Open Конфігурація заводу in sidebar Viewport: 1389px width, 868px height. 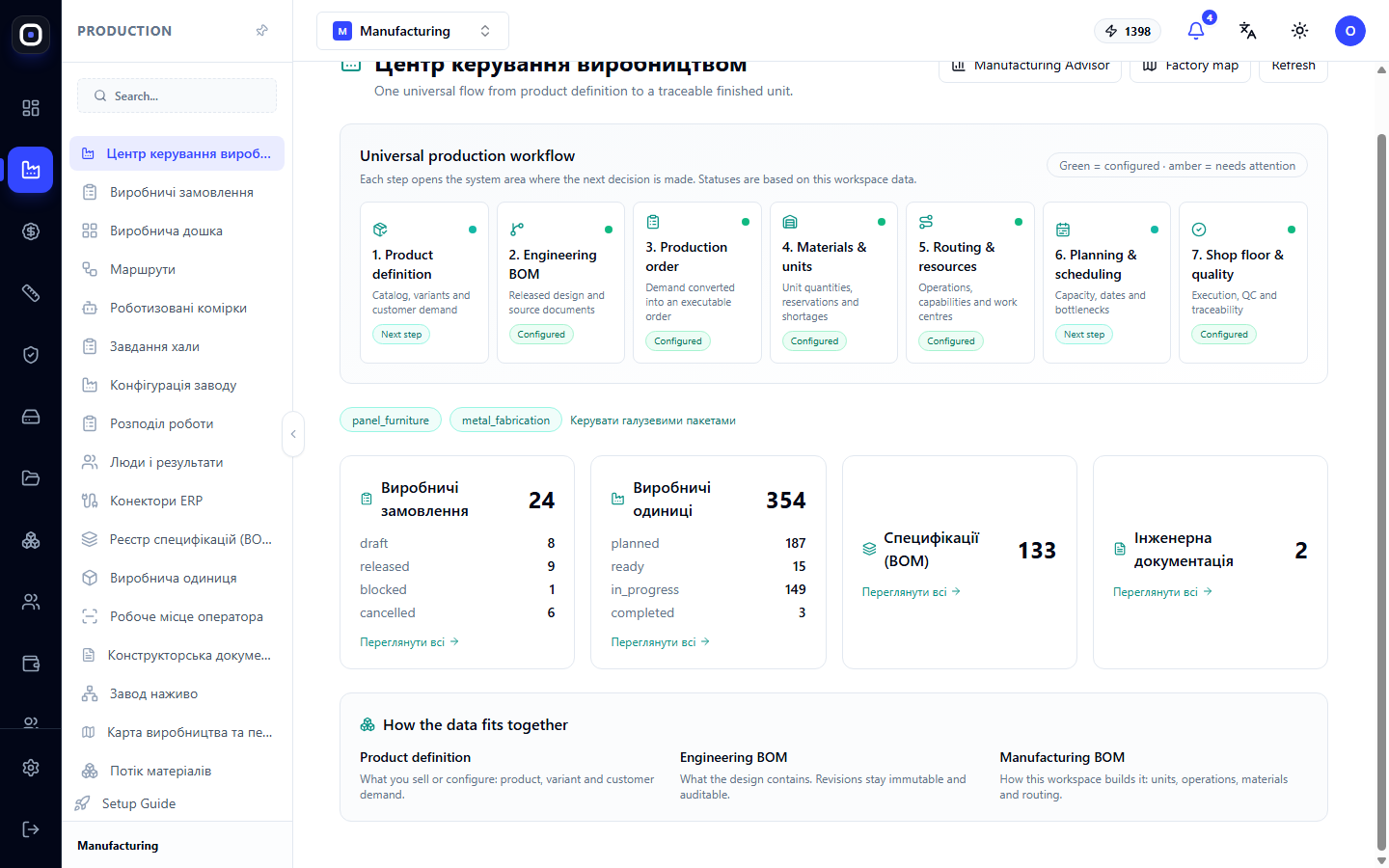(x=177, y=385)
